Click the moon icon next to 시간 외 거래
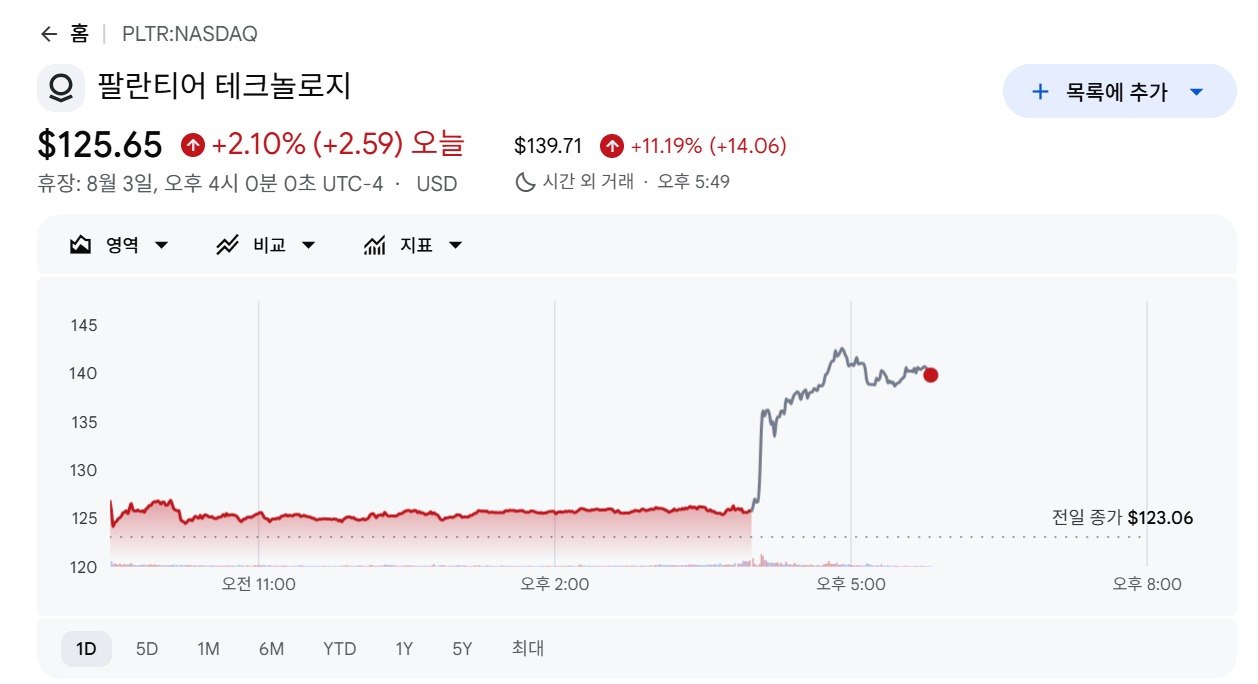 coord(525,182)
